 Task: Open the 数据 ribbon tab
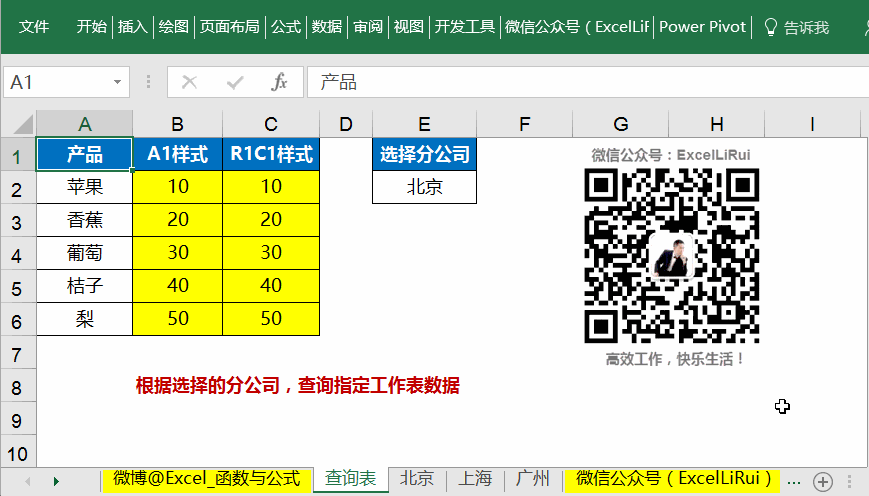pyautogui.click(x=326, y=27)
